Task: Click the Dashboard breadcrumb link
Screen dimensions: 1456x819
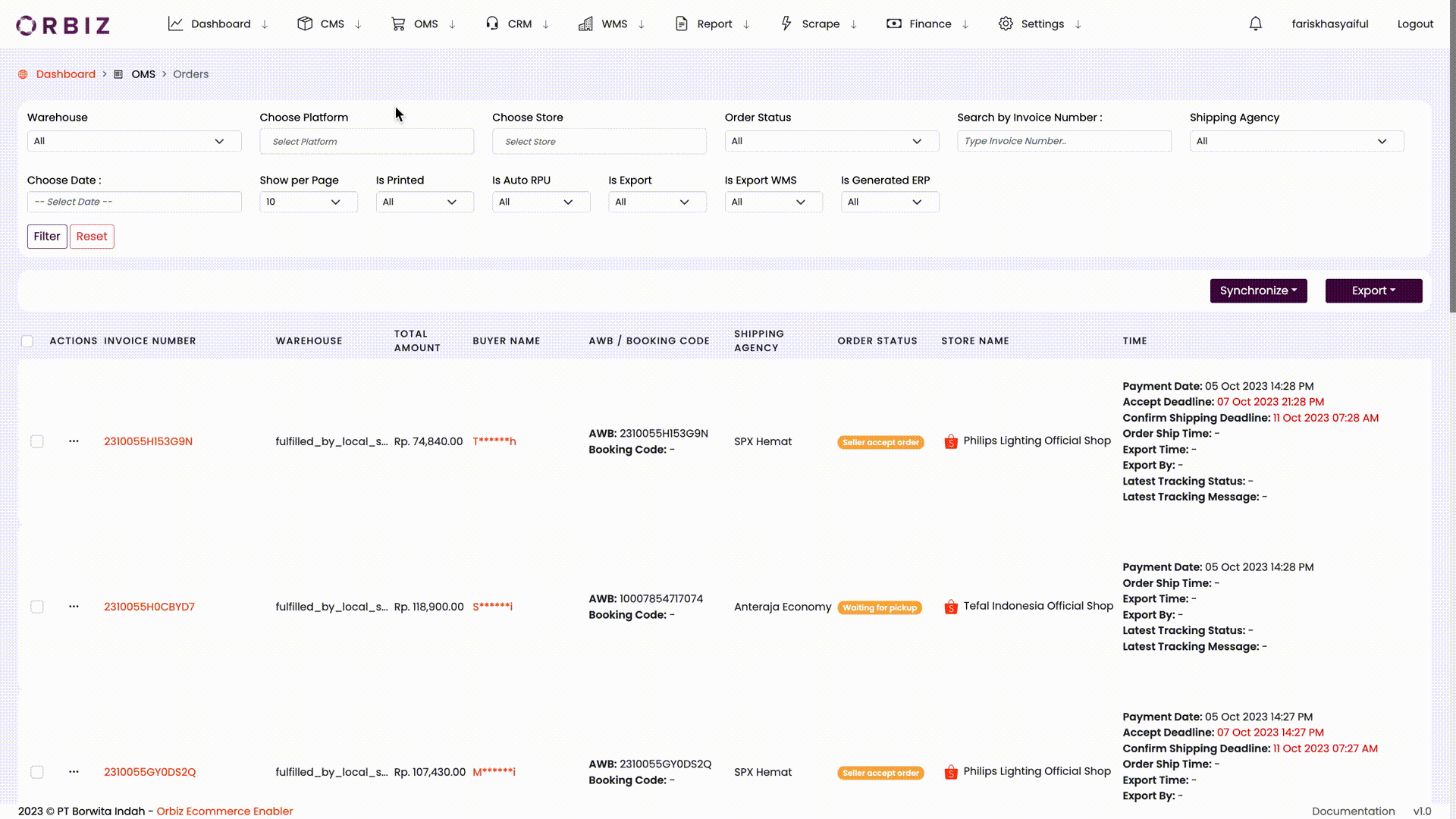Action: [66, 74]
